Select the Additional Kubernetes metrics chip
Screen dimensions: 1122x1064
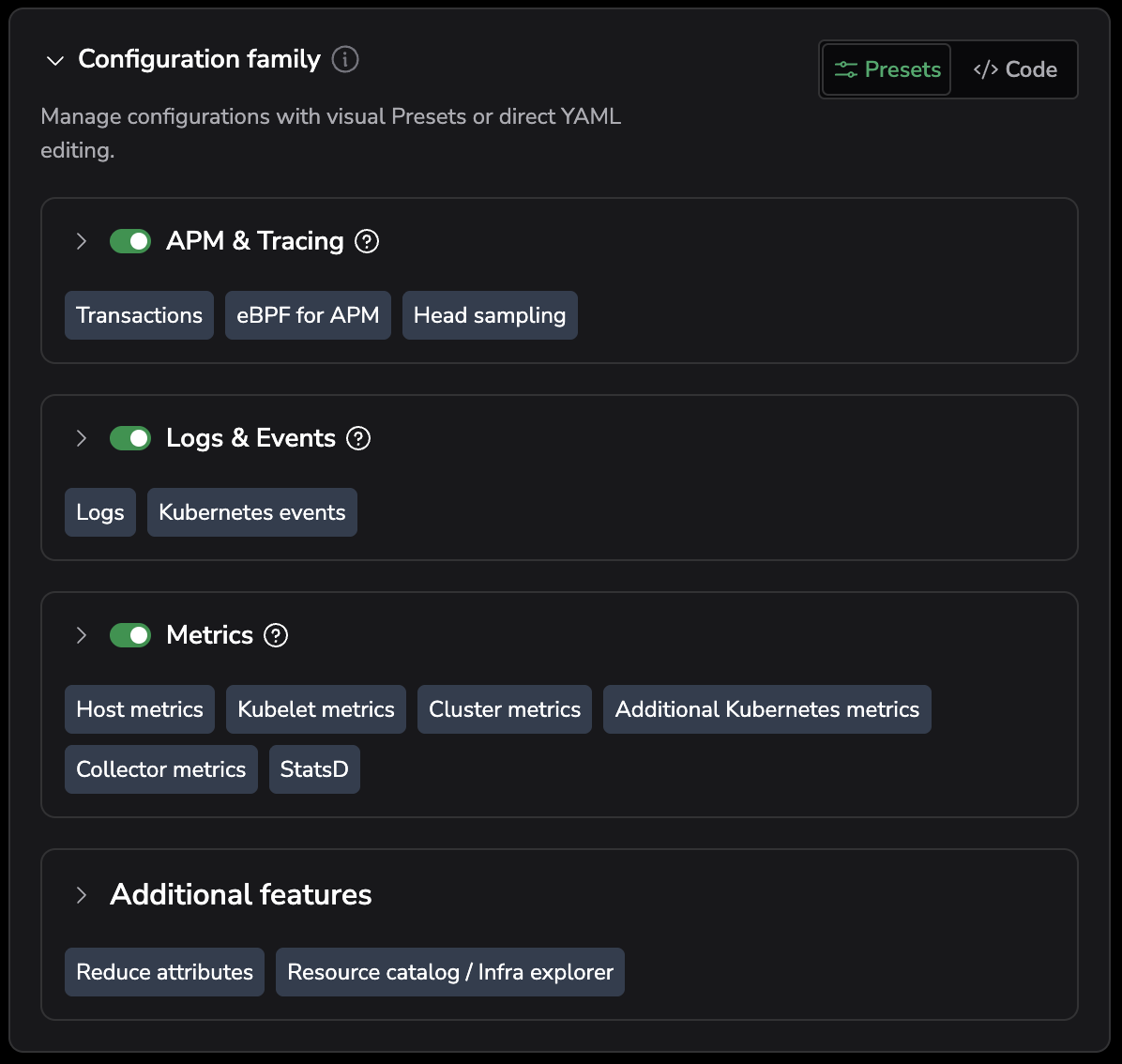(x=766, y=709)
